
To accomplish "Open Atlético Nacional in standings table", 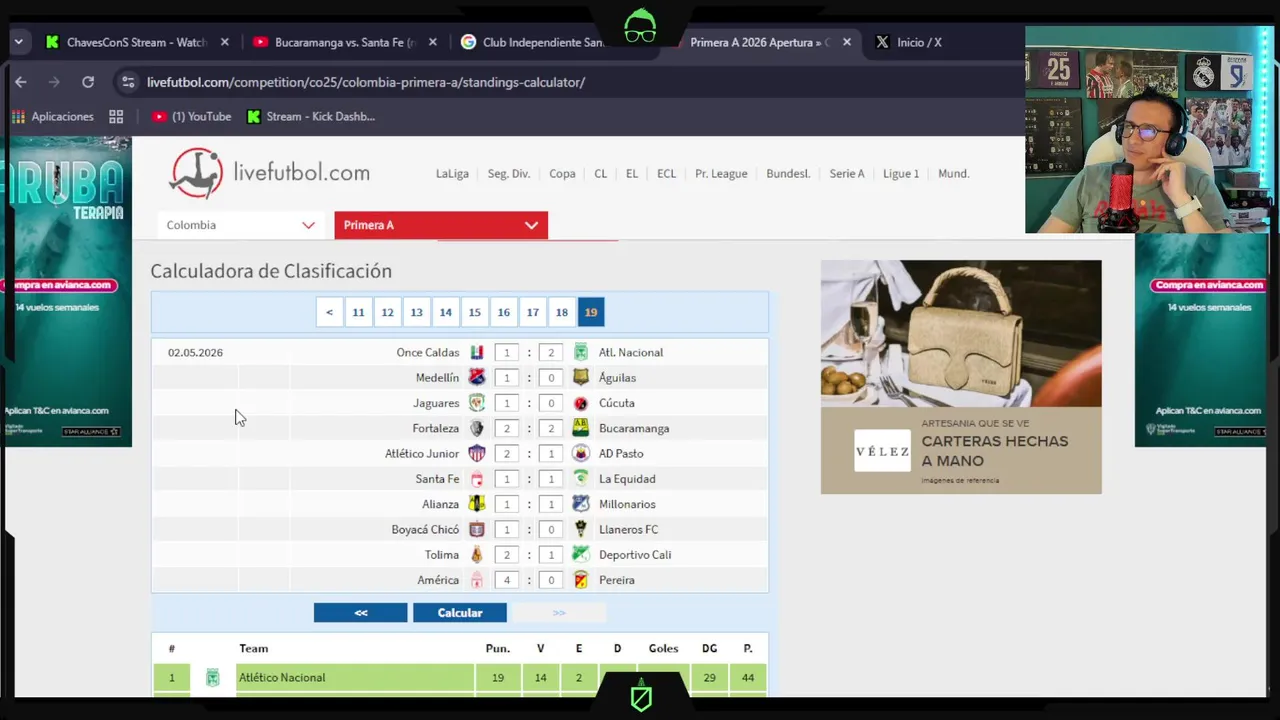I will coord(282,677).
